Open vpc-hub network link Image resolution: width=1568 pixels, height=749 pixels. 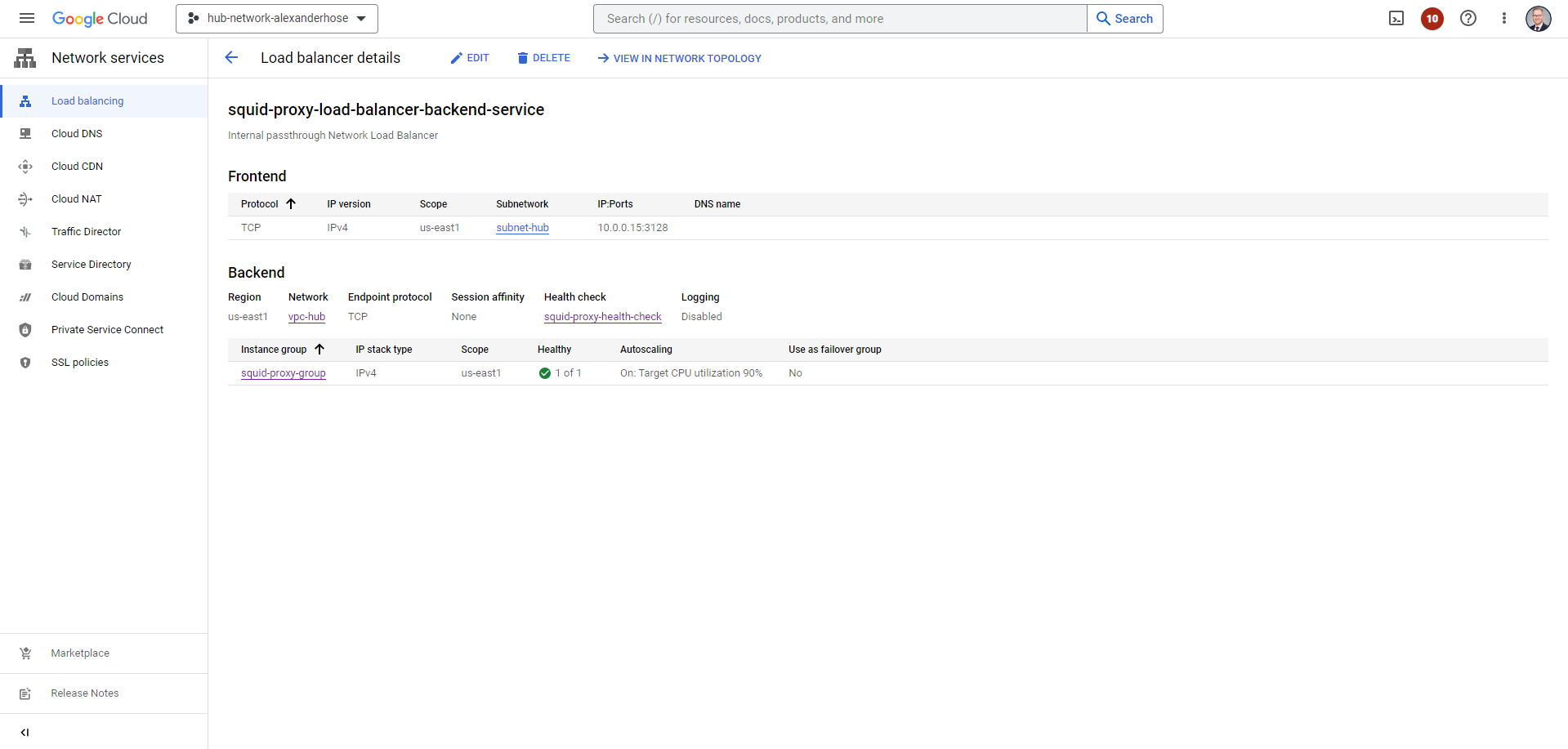pyautogui.click(x=306, y=317)
